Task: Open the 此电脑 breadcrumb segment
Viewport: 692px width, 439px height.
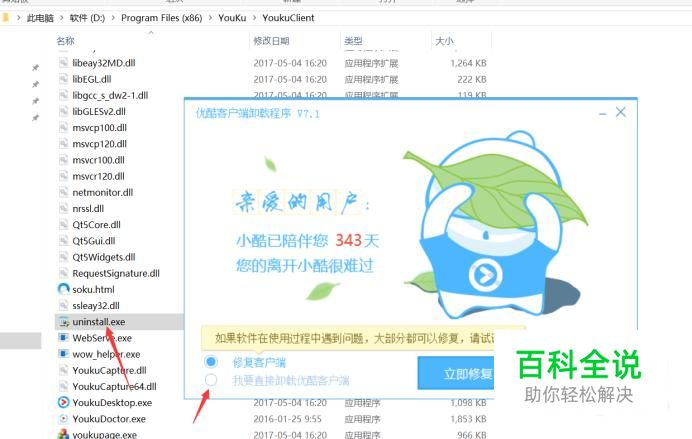Action: point(40,18)
